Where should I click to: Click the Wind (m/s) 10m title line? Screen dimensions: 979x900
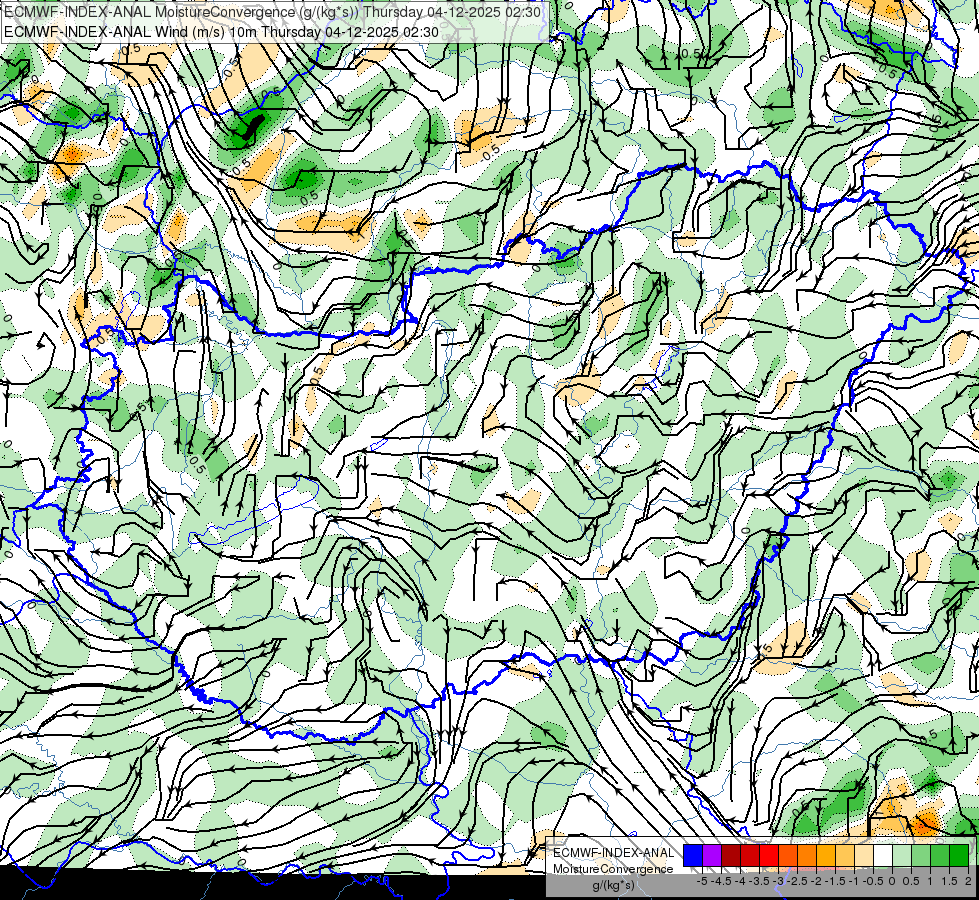[x=221, y=32]
